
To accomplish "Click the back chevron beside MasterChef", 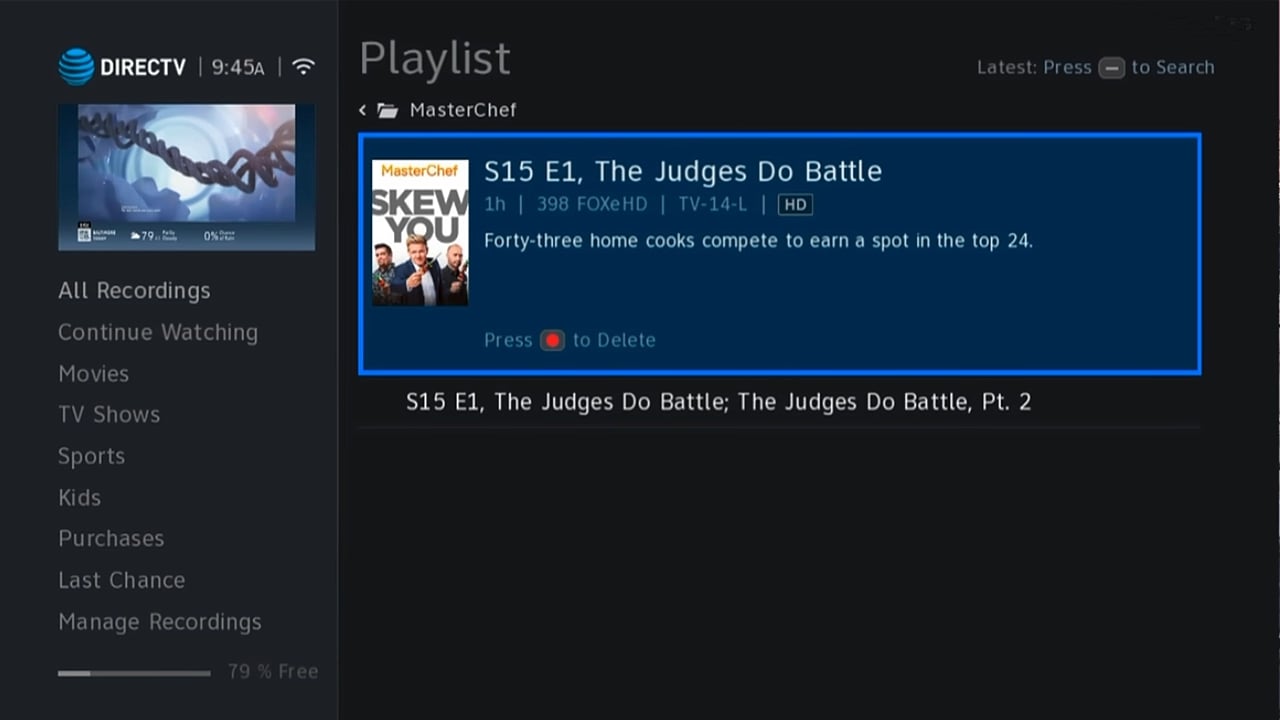I will click(x=363, y=110).
